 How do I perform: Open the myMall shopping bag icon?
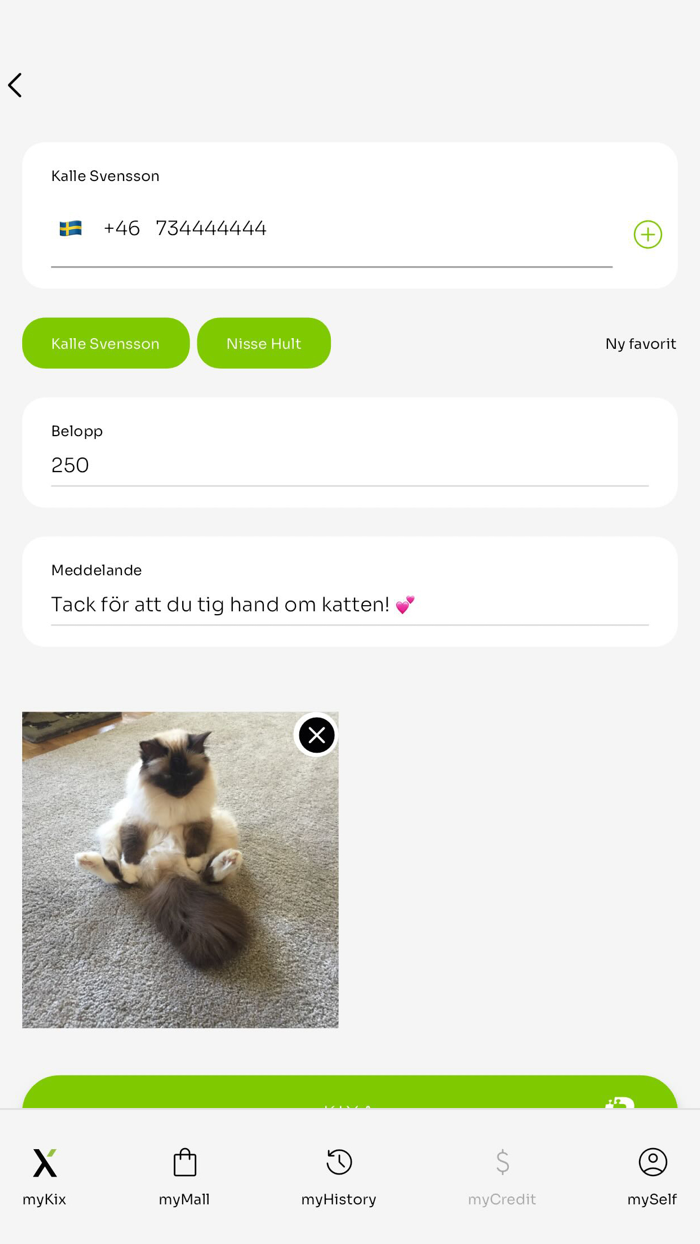[184, 1162]
